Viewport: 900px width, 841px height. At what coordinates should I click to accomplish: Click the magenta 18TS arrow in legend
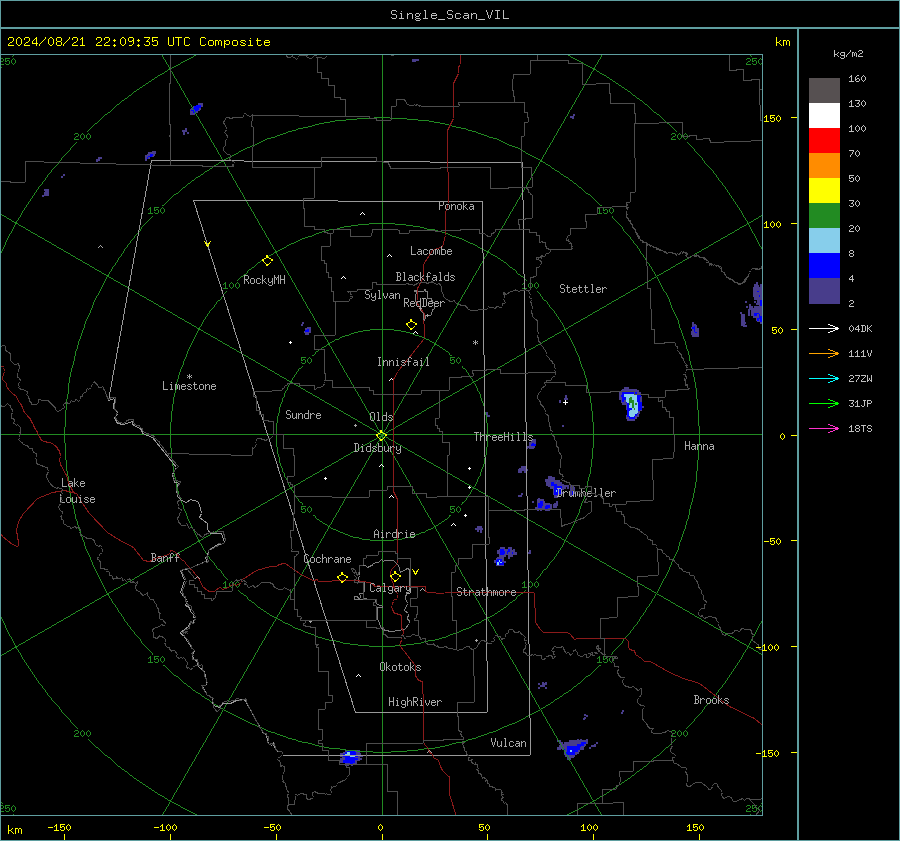(x=824, y=428)
